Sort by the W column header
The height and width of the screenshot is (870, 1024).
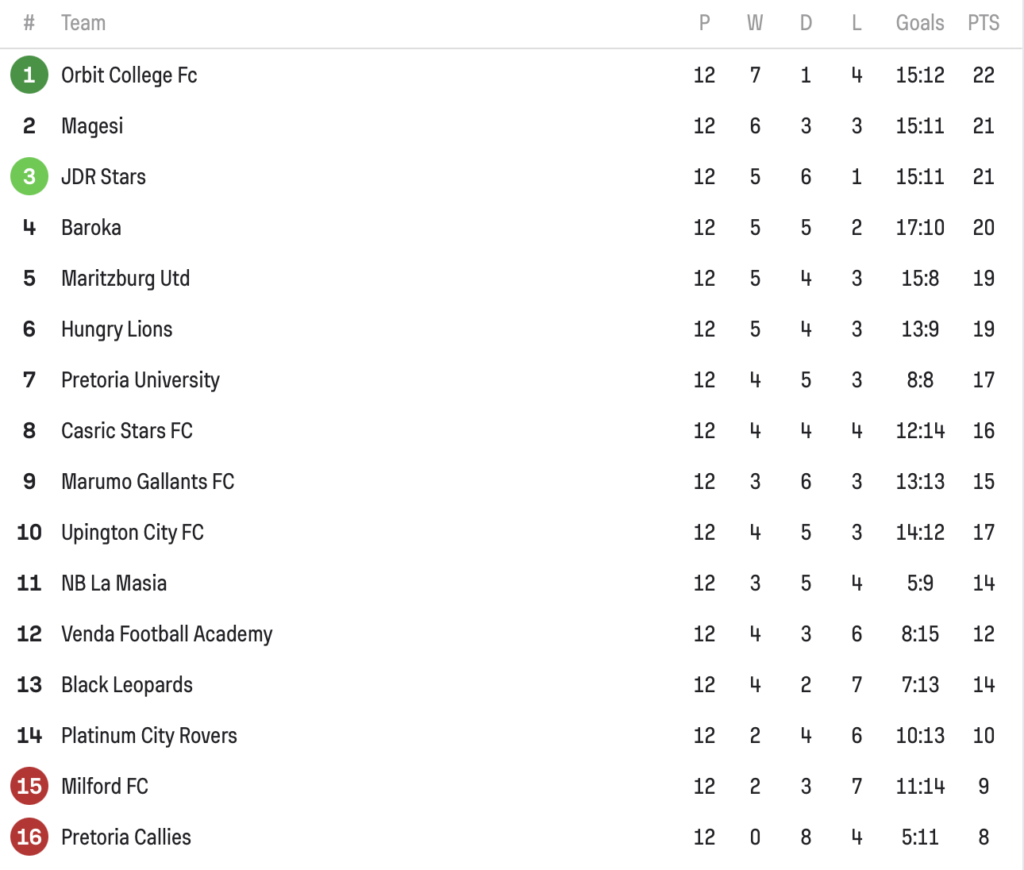(755, 23)
